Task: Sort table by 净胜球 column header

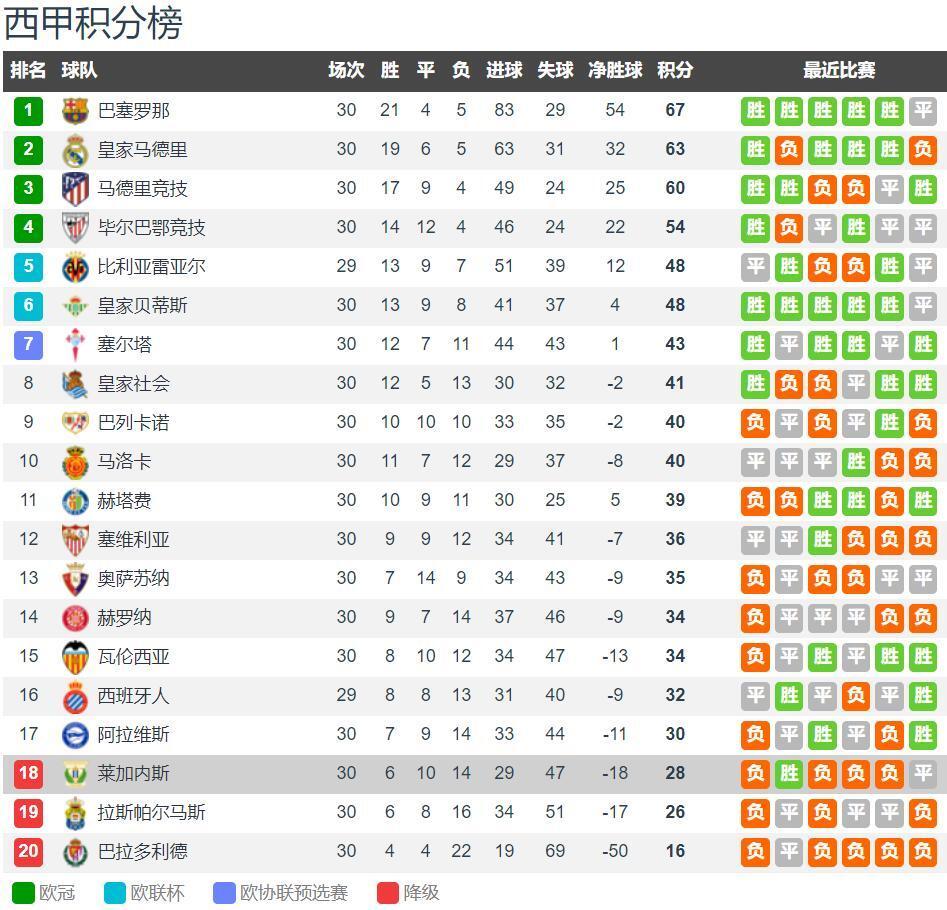Action: pyautogui.click(x=615, y=71)
